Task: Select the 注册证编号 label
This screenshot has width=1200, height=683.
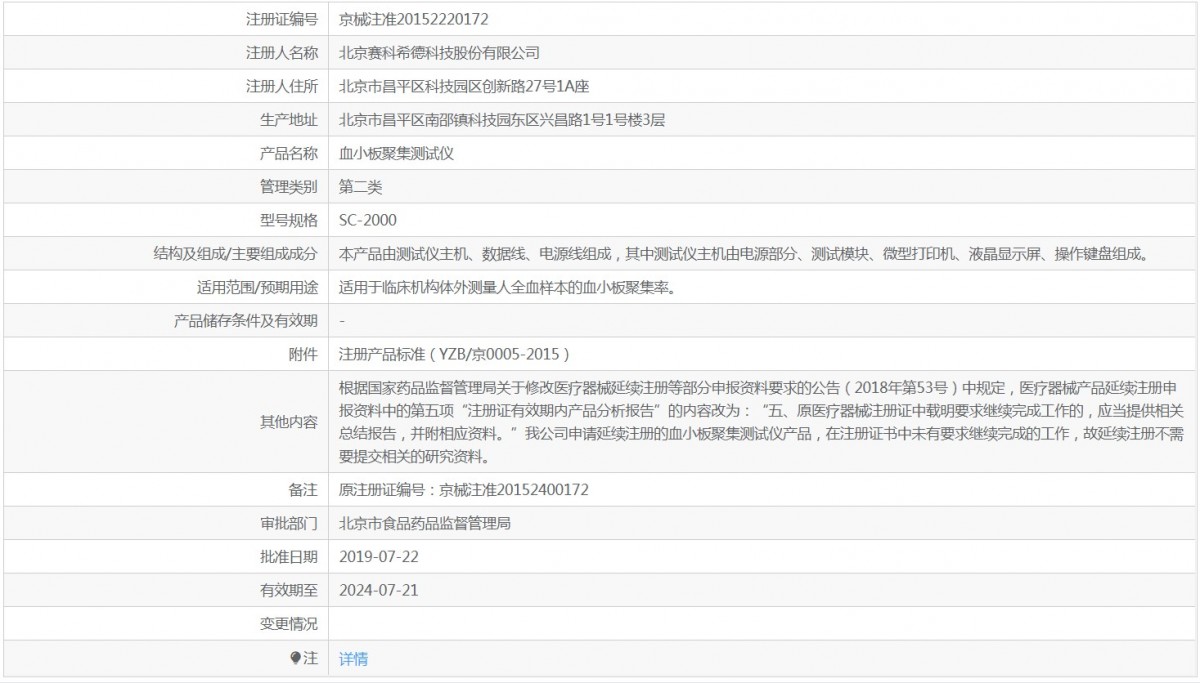Action: [282, 18]
